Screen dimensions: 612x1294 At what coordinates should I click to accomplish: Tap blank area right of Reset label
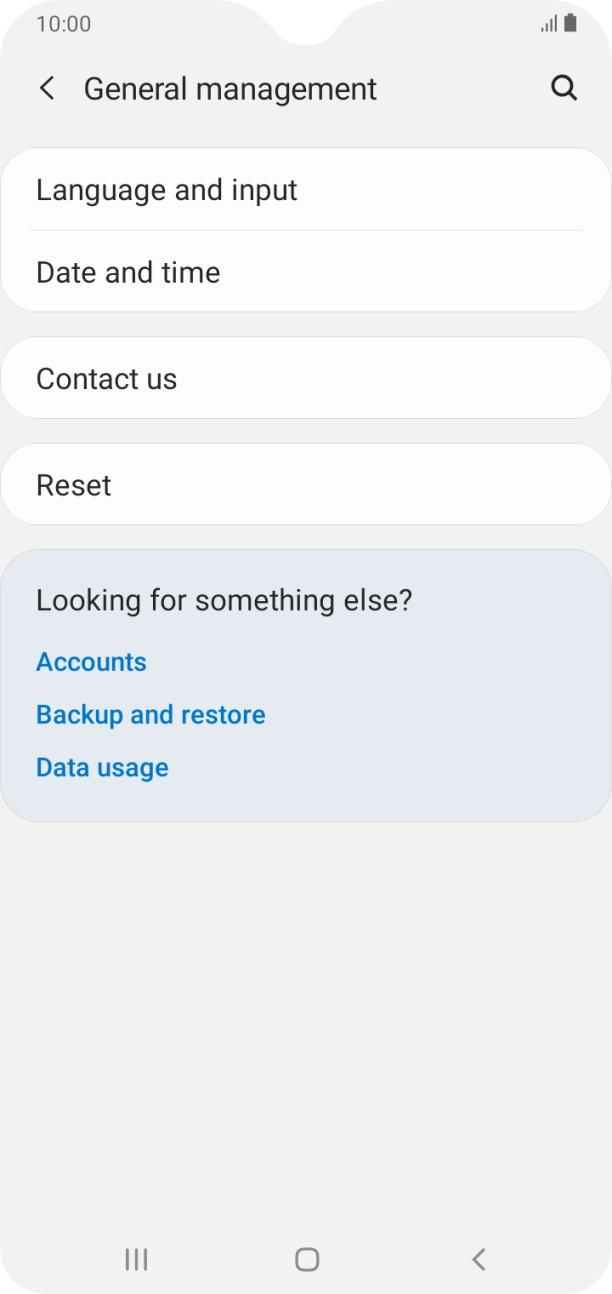point(400,485)
